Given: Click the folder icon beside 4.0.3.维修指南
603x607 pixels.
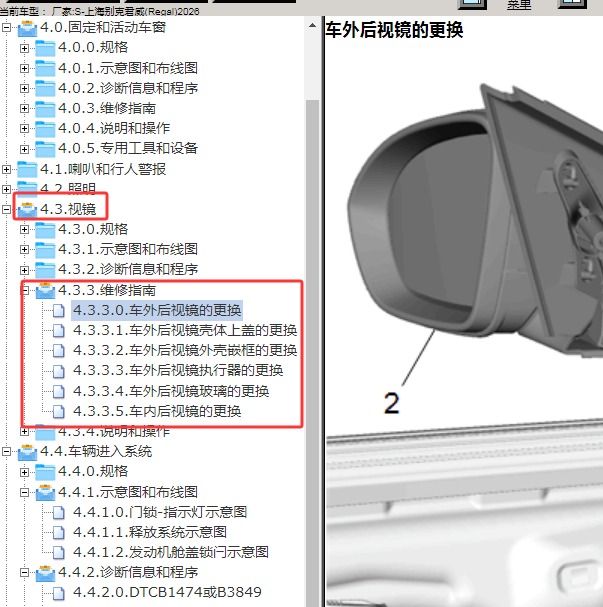Looking at the screenshot, I should coord(45,109).
